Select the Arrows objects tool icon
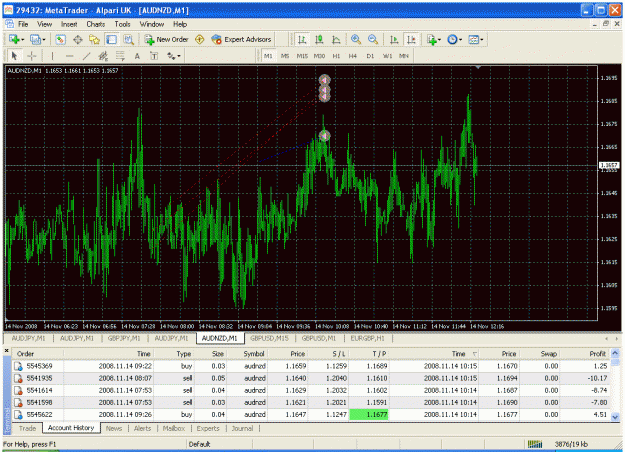The image size is (625, 452). pos(171,56)
